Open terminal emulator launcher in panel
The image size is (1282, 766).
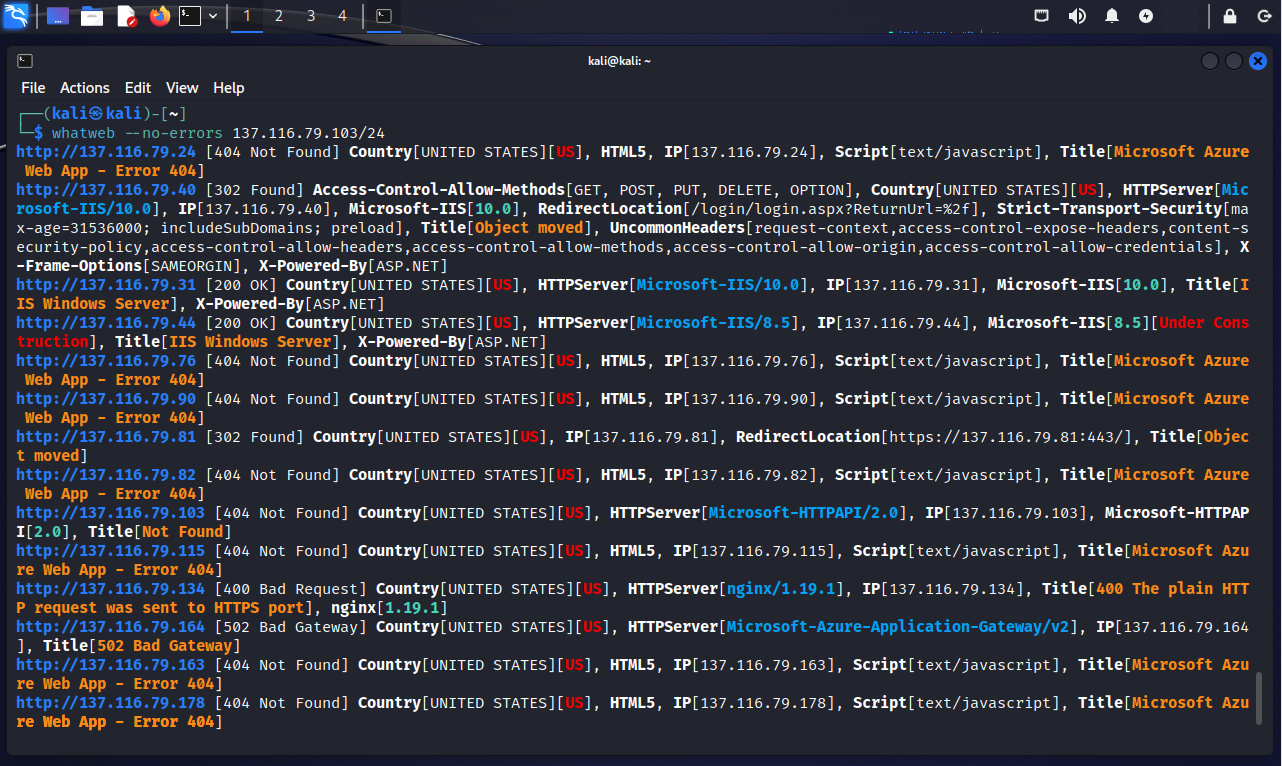pos(189,16)
